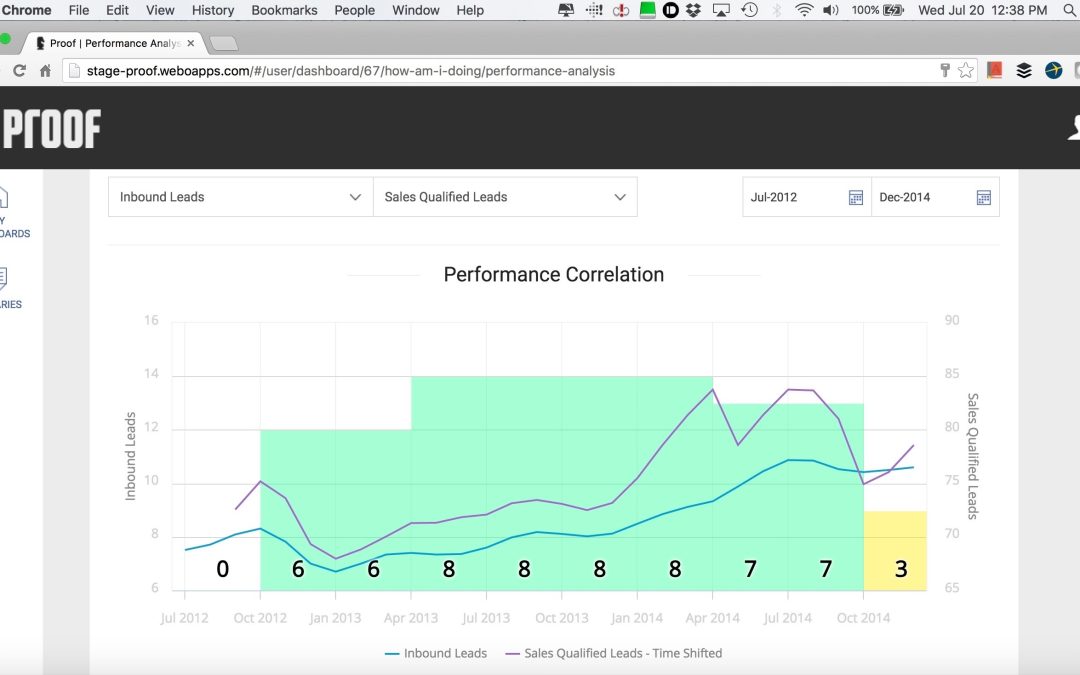The image size is (1080, 675).
Task: Click the date and time in menu bar
Action: point(982,10)
